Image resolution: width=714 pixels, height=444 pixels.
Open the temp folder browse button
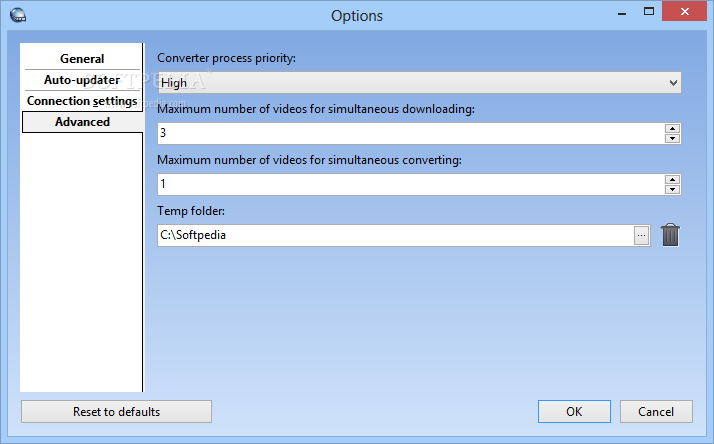click(641, 235)
